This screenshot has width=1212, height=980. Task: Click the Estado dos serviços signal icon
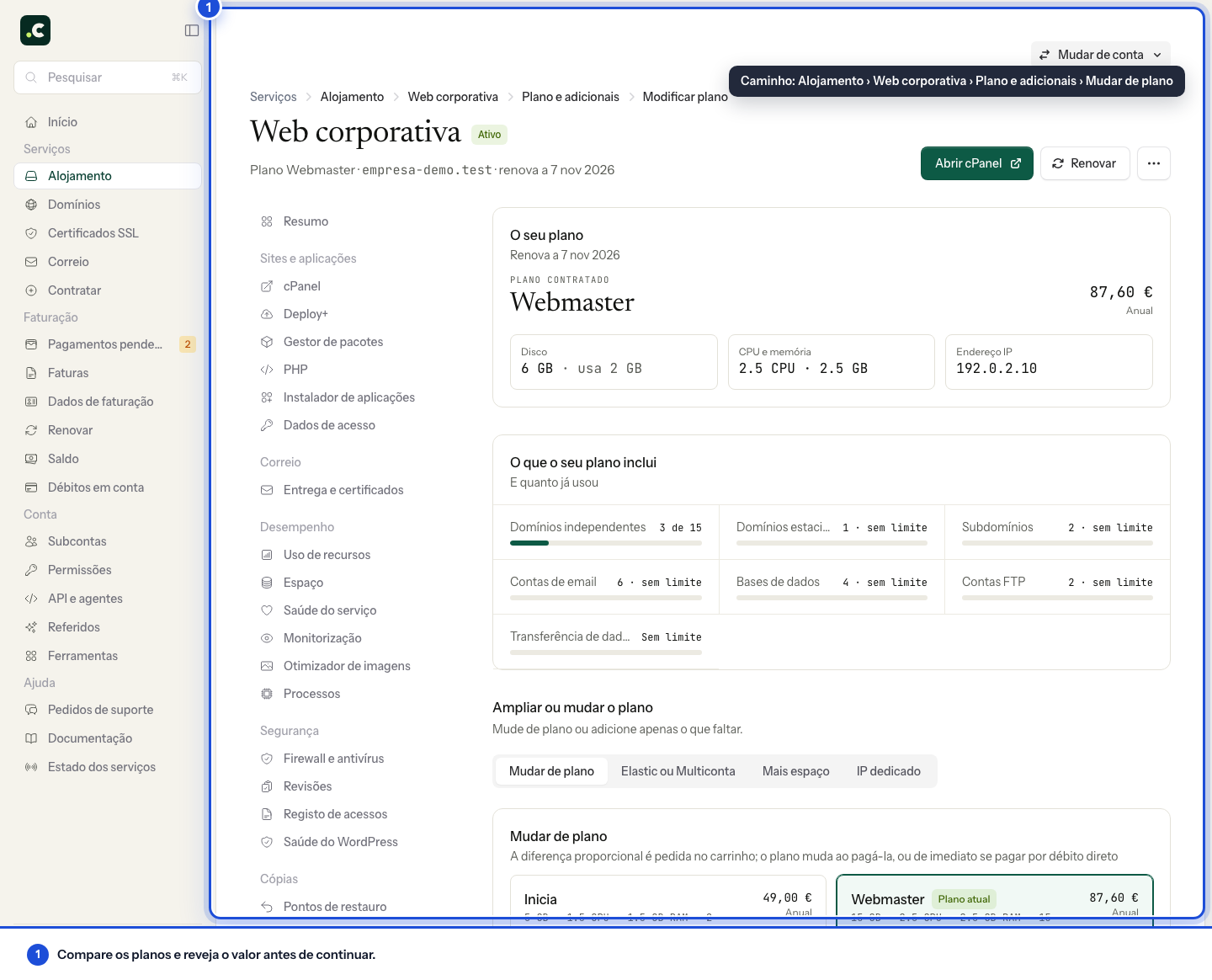(31, 767)
